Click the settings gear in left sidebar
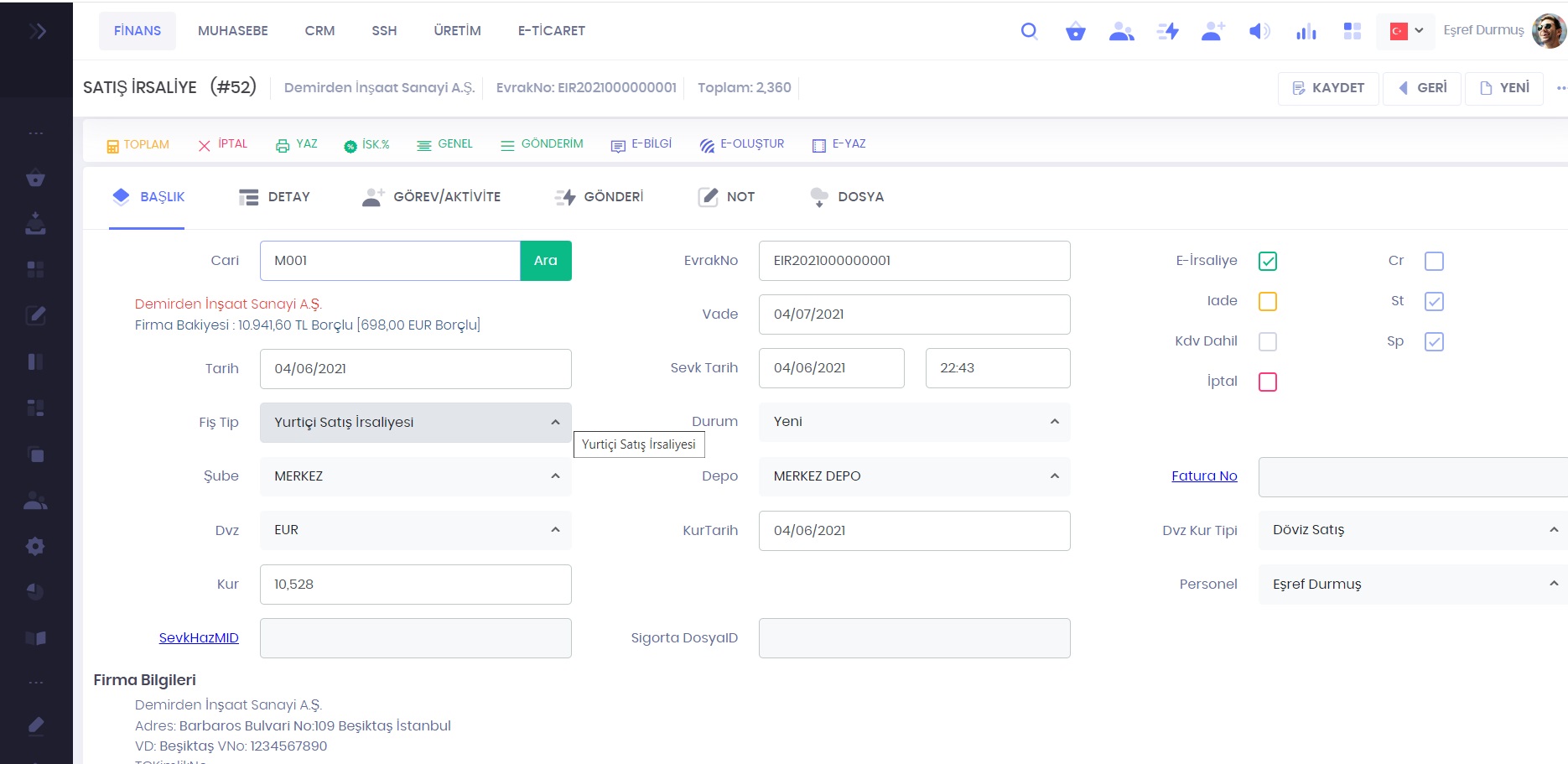The width and height of the screenshot is (1568, 764). 35,546
